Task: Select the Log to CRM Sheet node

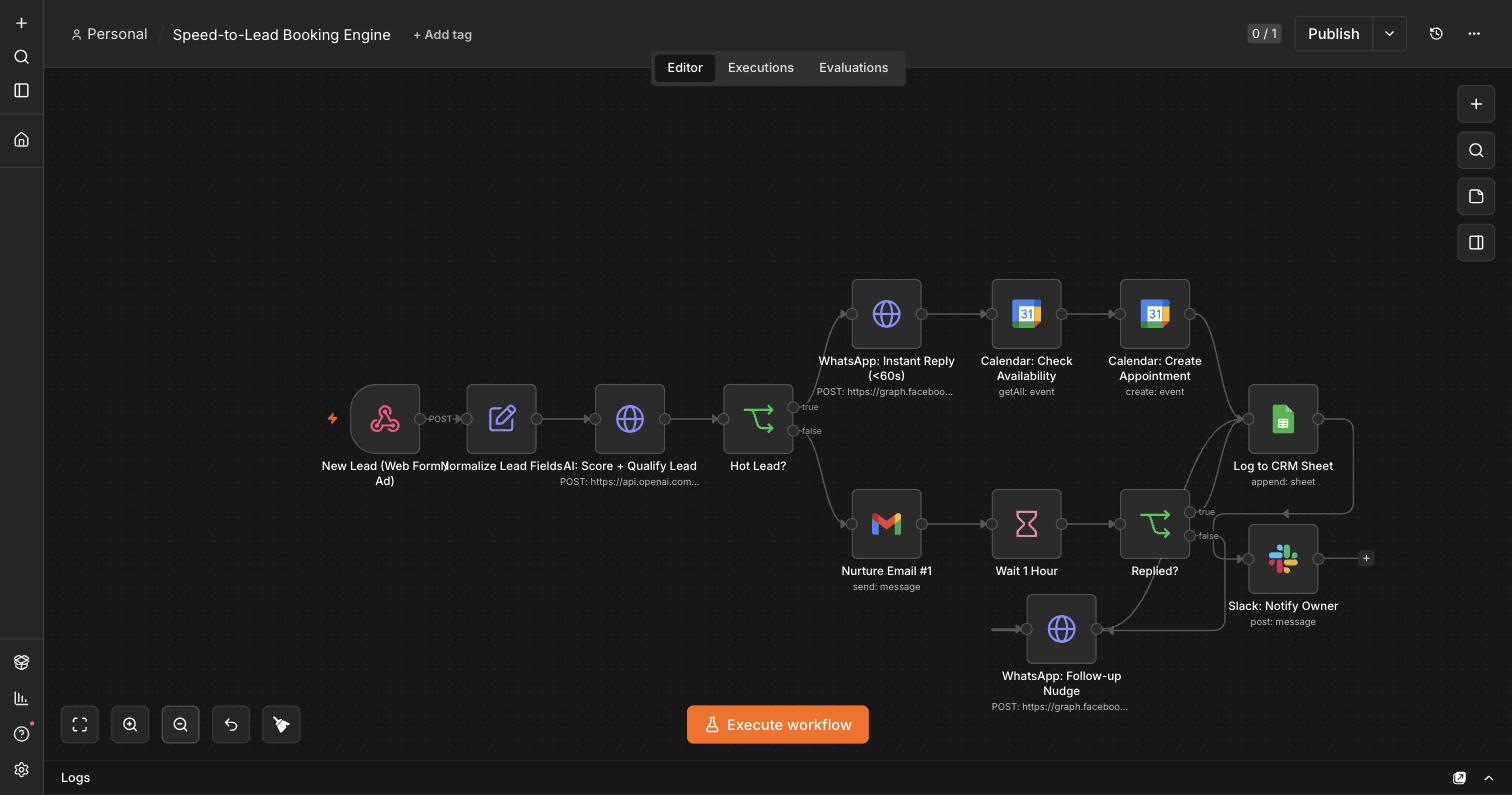Action: (x=1283, y=419)
